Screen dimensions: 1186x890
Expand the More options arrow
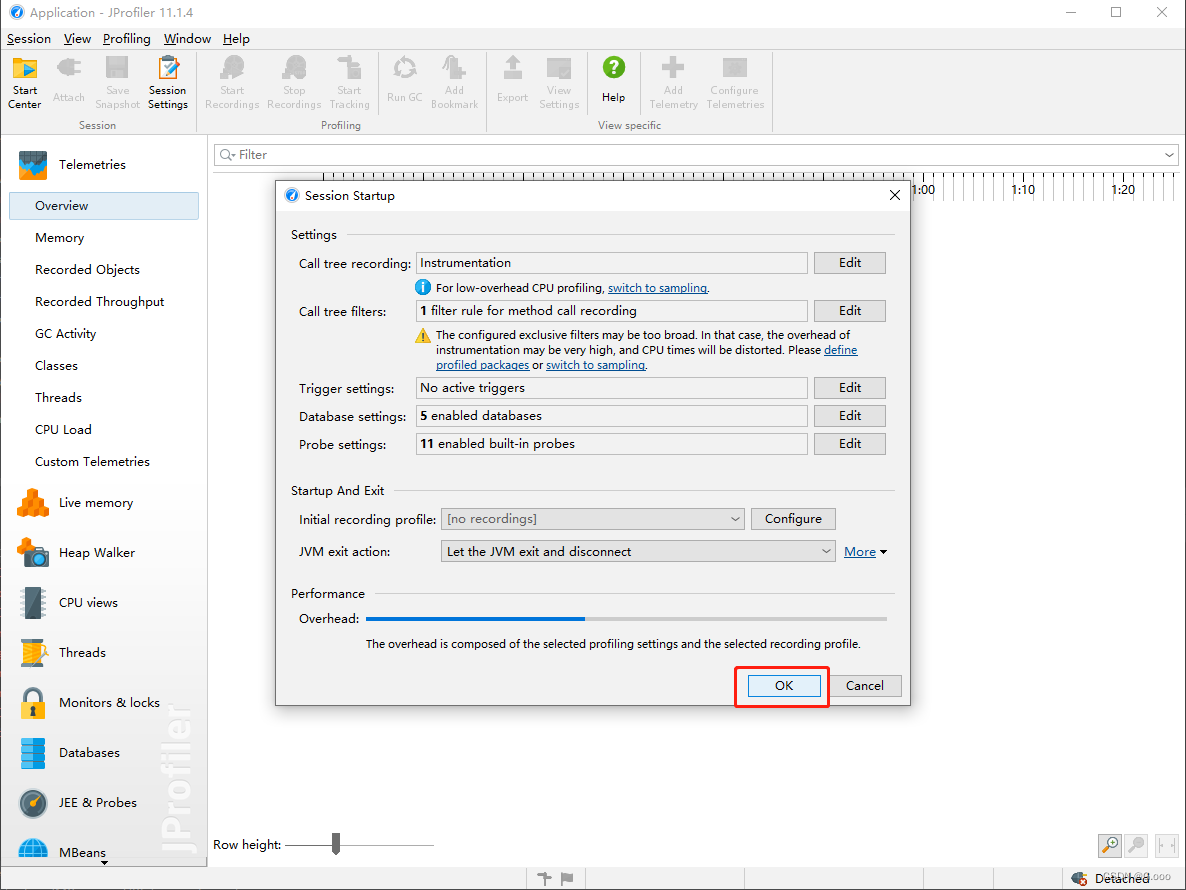pos(883,552)
